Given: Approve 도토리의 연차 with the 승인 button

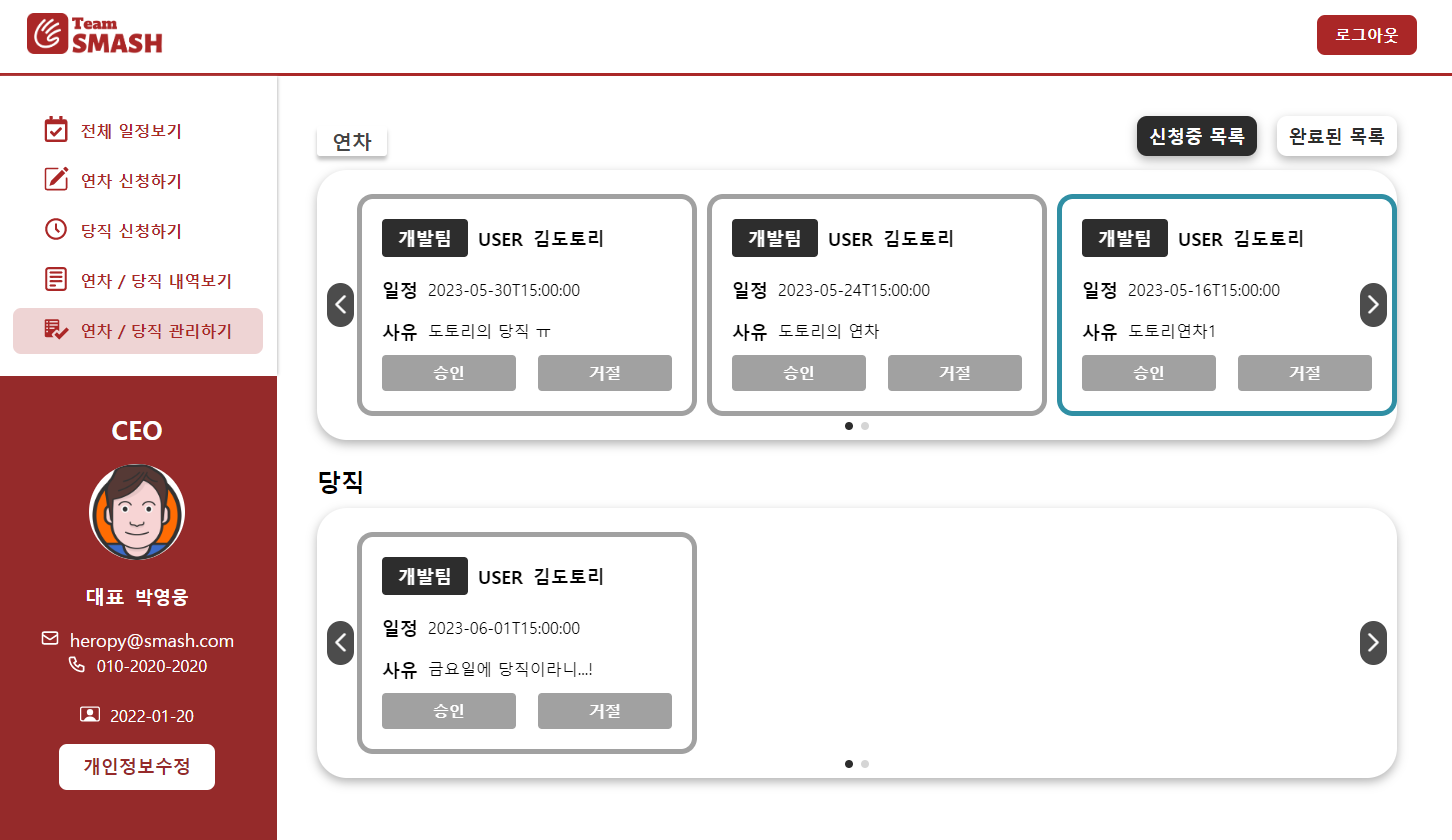Looking at the screenshot, I should [x=798, y=372].
